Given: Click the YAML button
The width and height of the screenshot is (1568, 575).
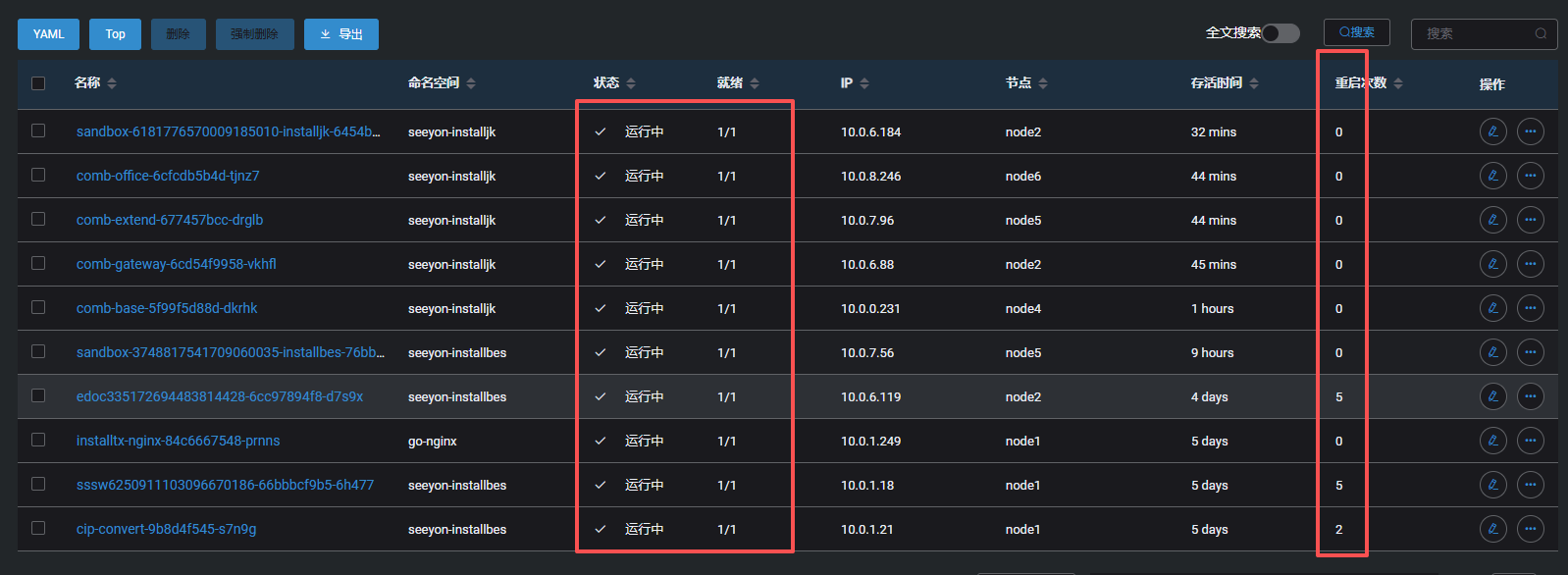Looking at the screenshot, I should click(48, 34).
